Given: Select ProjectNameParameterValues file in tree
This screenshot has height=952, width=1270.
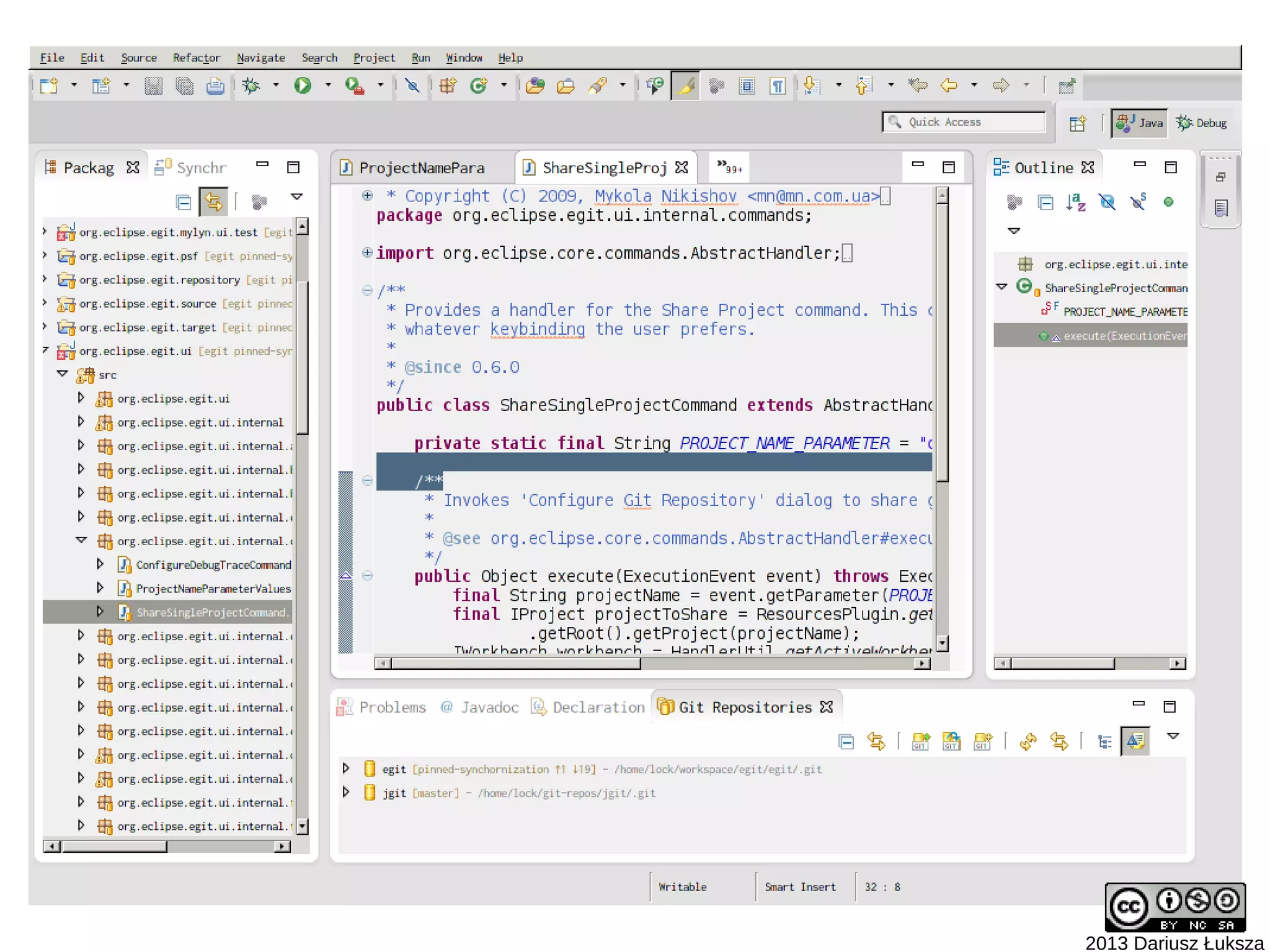Looking at the screenshot, I should coord(213,589).
